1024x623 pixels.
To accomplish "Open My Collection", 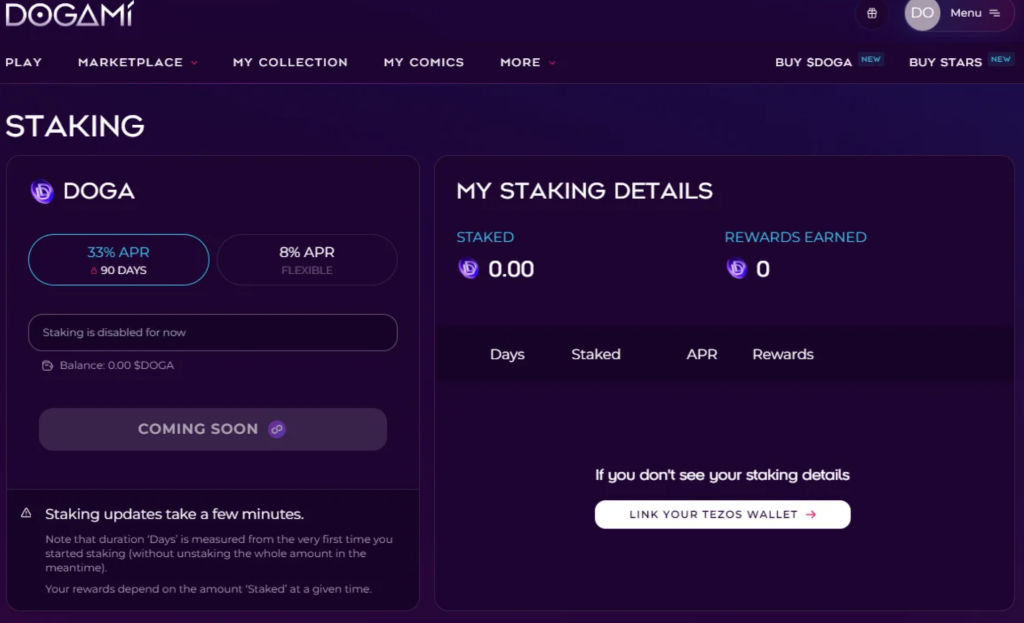I will [291, 63].
